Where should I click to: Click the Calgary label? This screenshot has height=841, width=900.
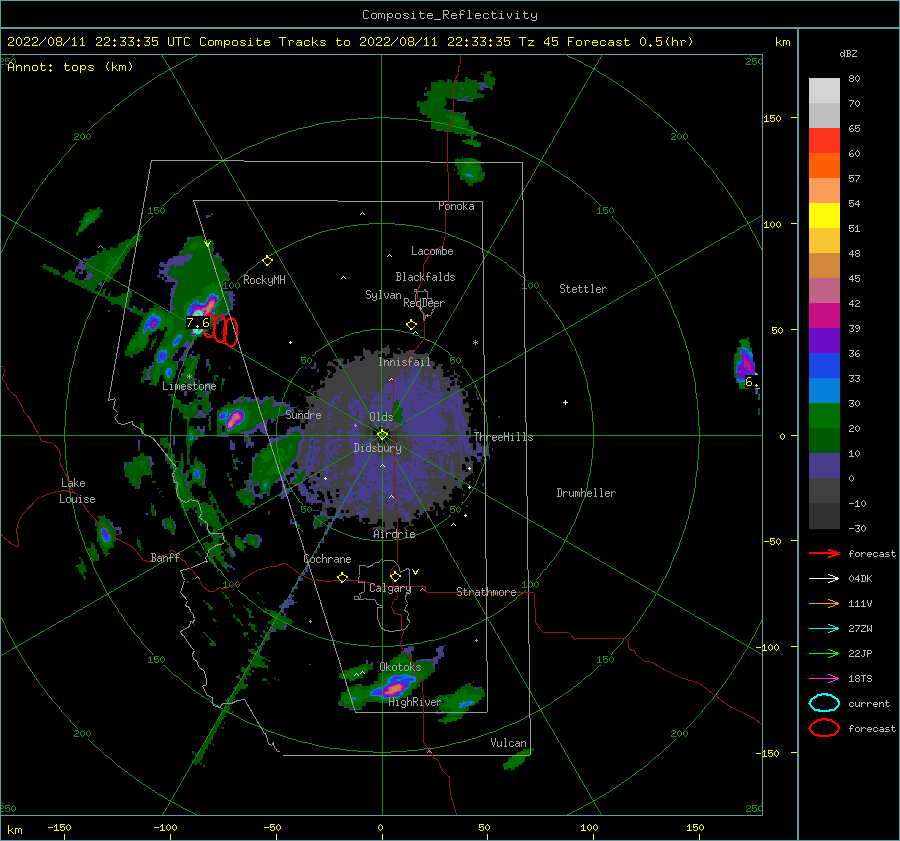click(390, 588)
